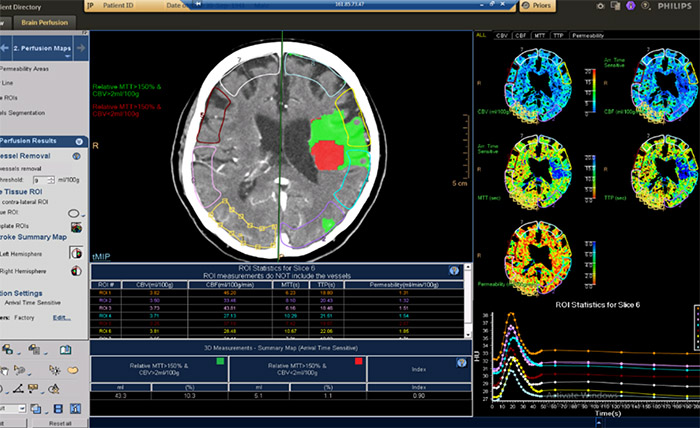Click the save-to-film capture icon
700x428 pixels.
tap(34, 349)
